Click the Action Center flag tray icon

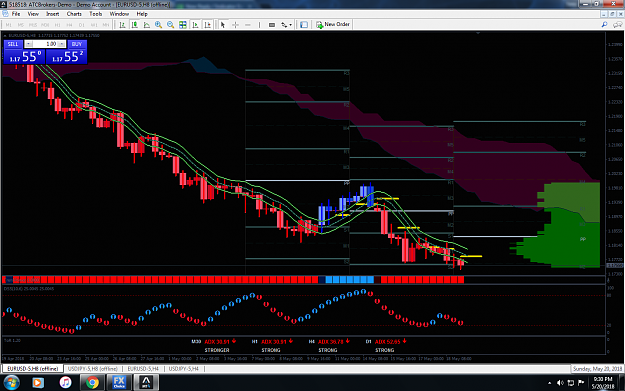[x=581, y=383]
